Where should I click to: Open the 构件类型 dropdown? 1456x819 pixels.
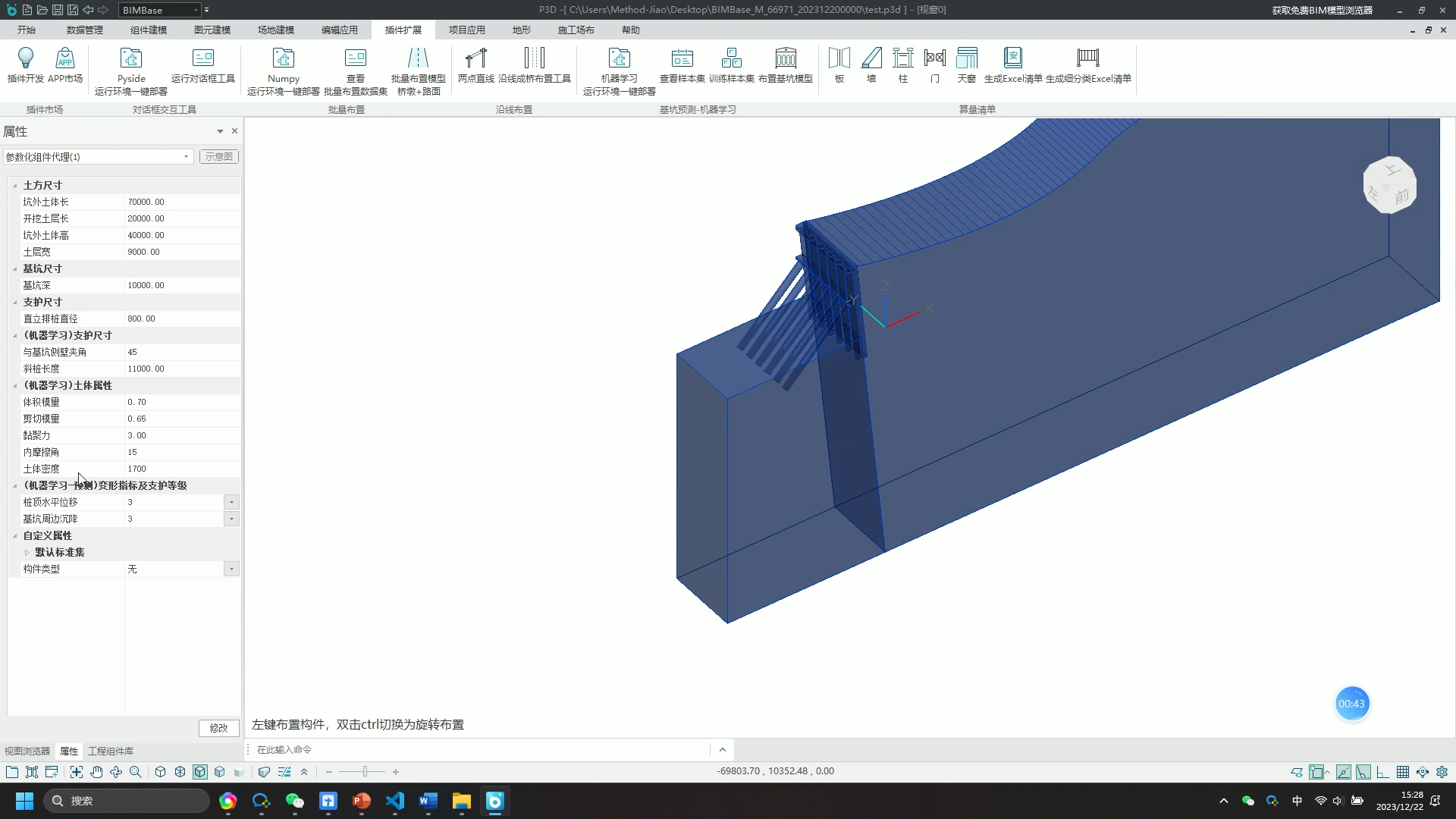(x=231, y=569)
